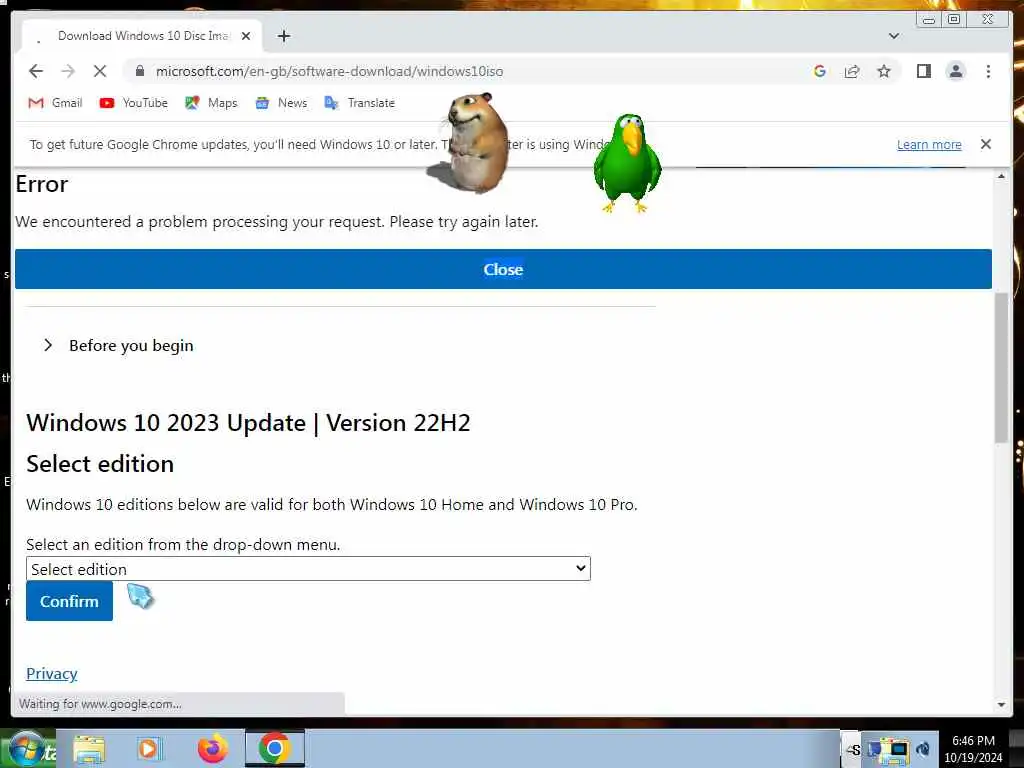Open the Chrome profile menu
The width and height of the screenshot is (1024, 768).
pyautogui.click(x=955, y=71)
